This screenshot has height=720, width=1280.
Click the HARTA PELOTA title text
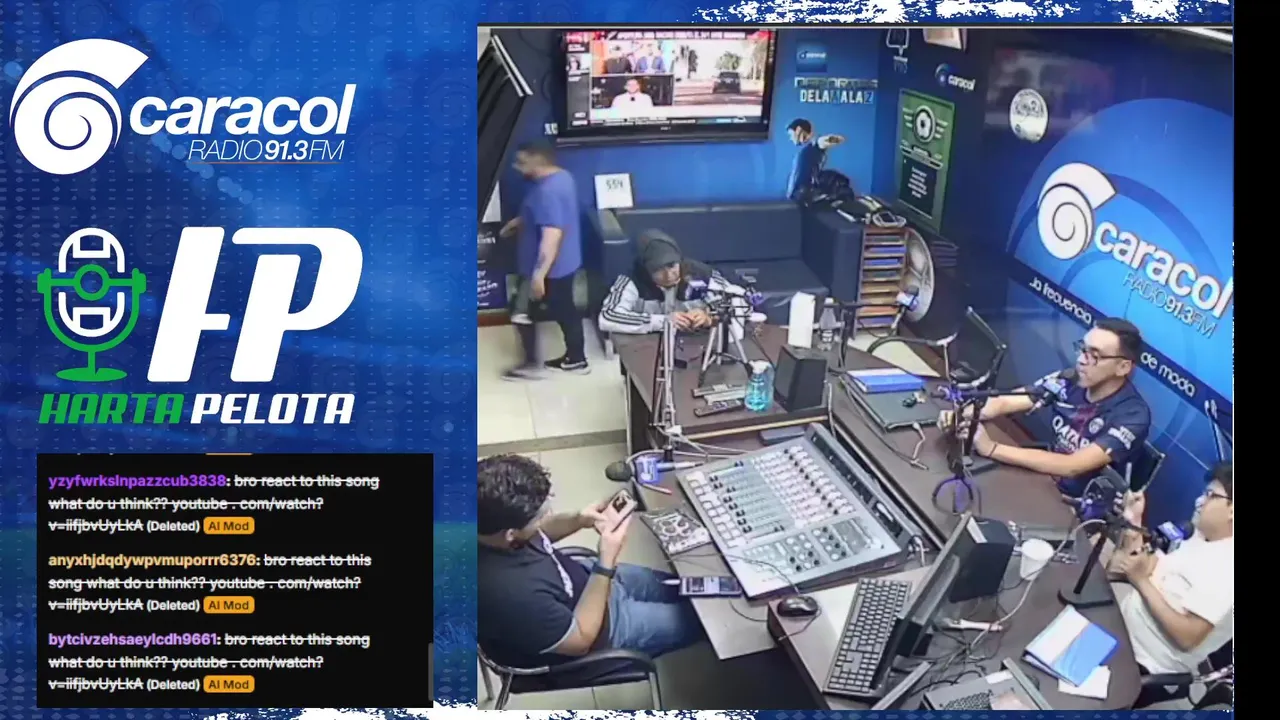click(x=197, y=409)
